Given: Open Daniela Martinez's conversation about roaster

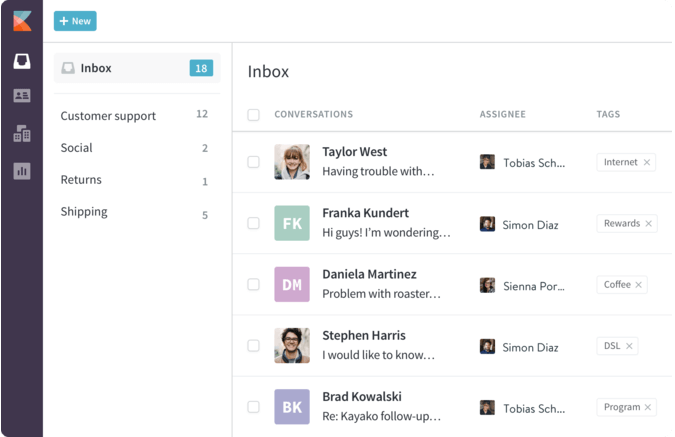Looking at the screenshot, I should (x=380, y=284).
